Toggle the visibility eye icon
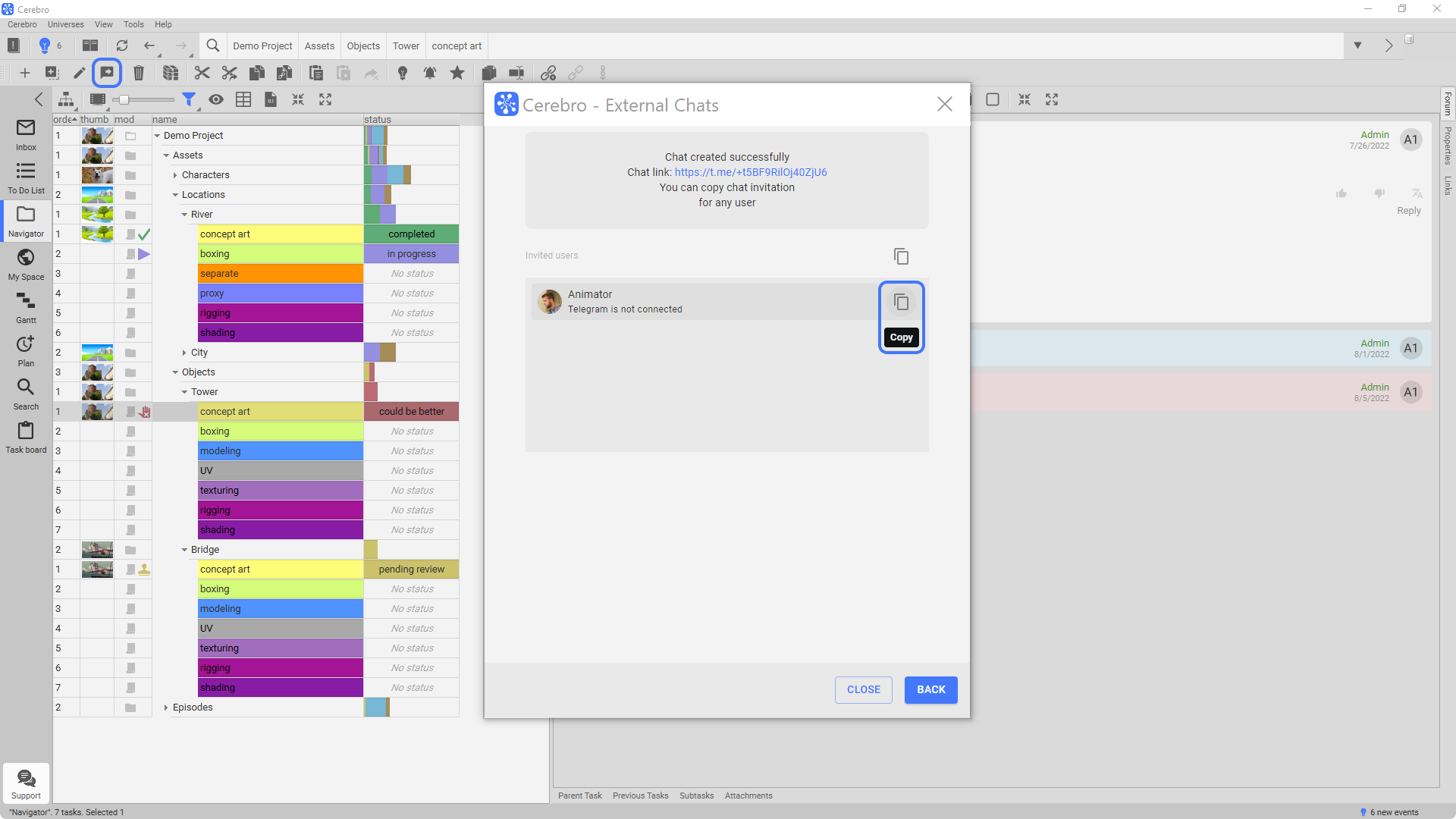 [216, 99]
